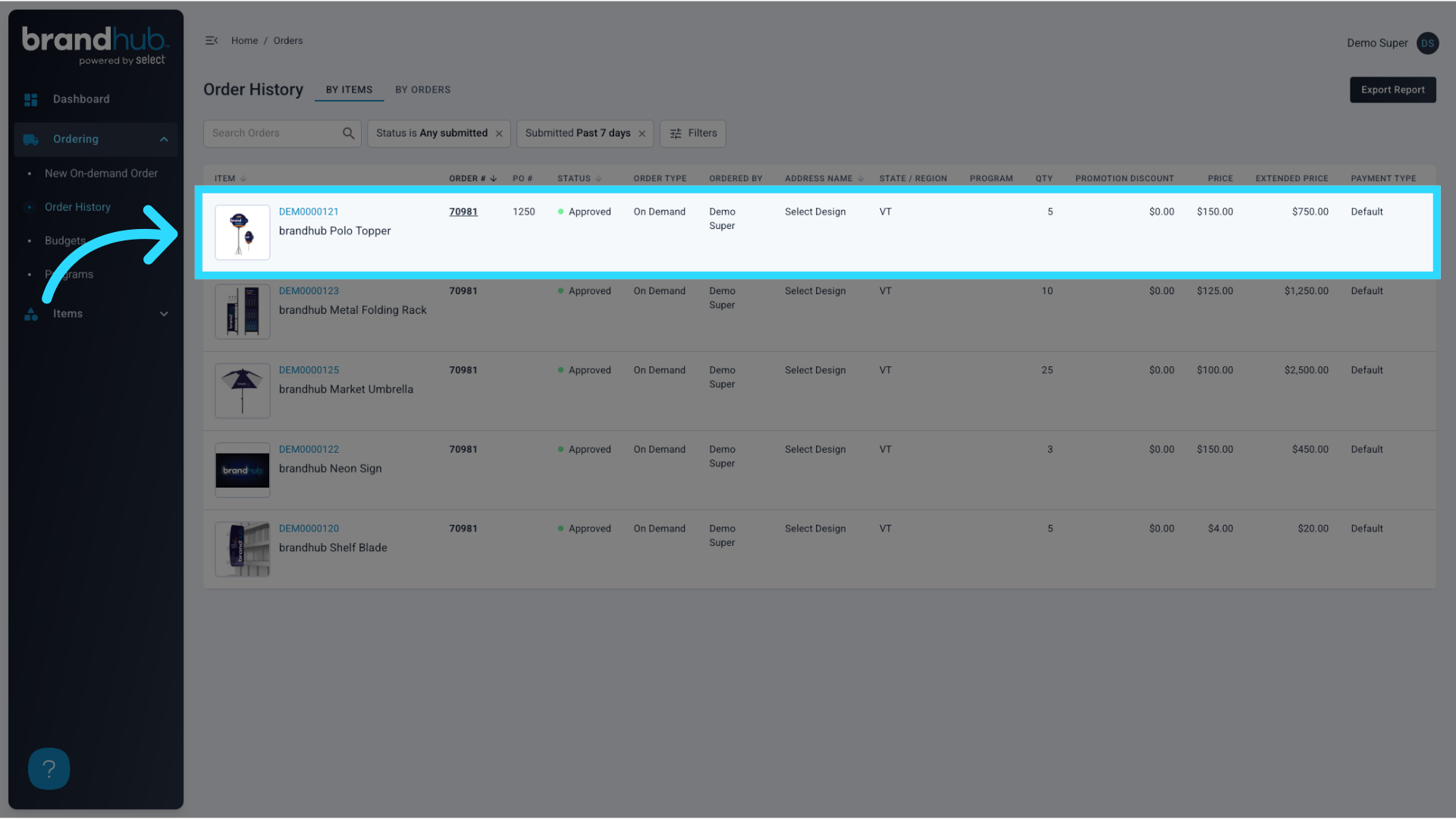Image resolution: width=1456 pixels, height=819 pixels.
Task: Toggle sorting on the STATUS column
Action: pos(598,178)
